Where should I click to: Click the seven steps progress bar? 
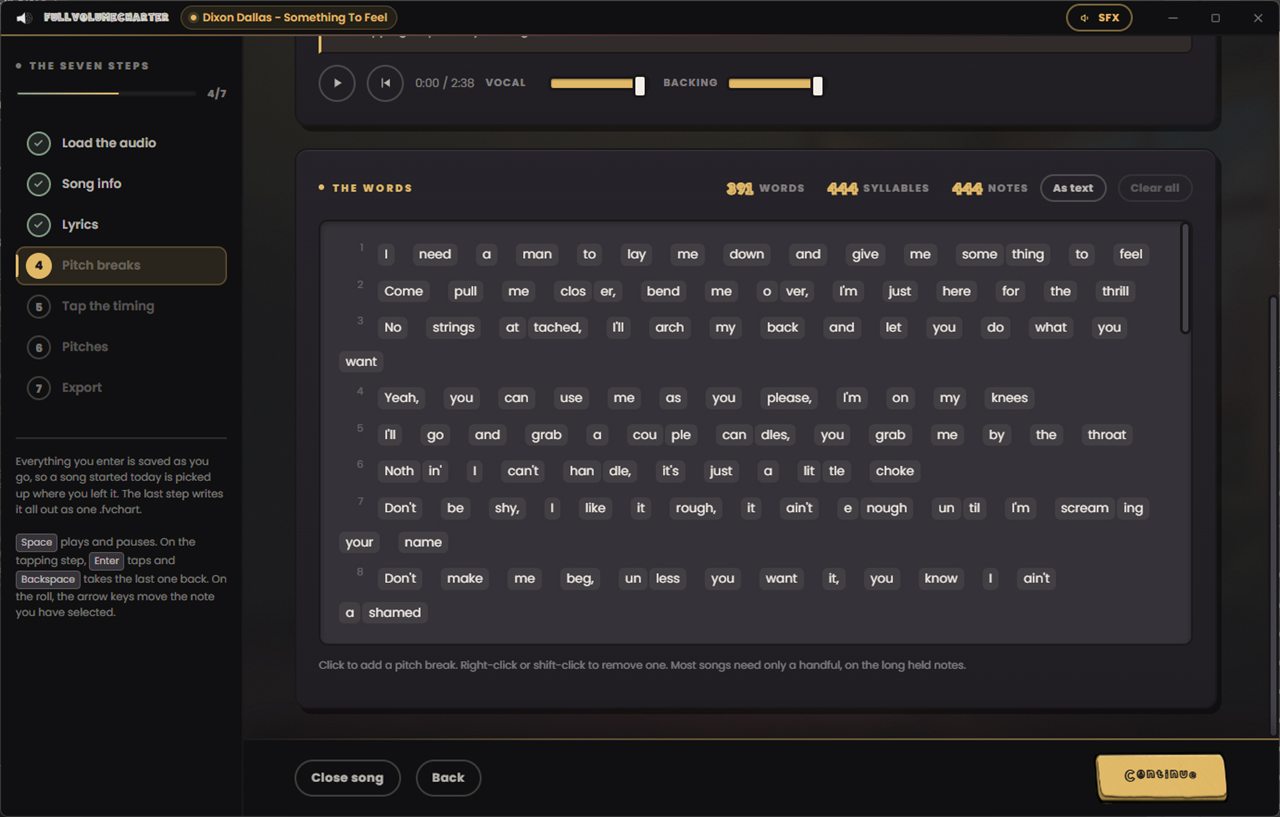tap(106, 93)
